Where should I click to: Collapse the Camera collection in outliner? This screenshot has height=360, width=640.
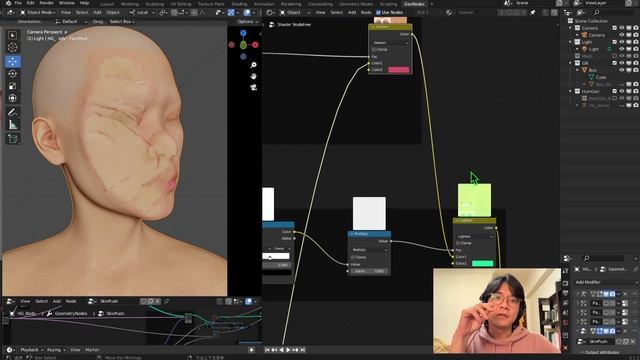[571, 28]
